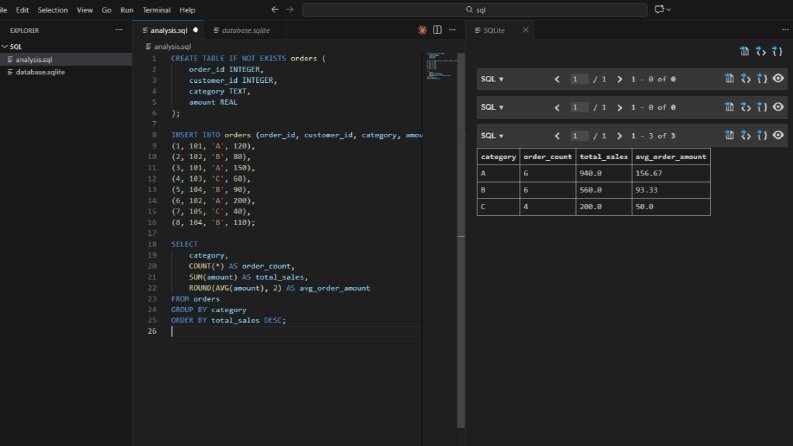Export JSON for the second SQL result block
The height and width of the screenshot is (446, 793).
tap(762, 107)
